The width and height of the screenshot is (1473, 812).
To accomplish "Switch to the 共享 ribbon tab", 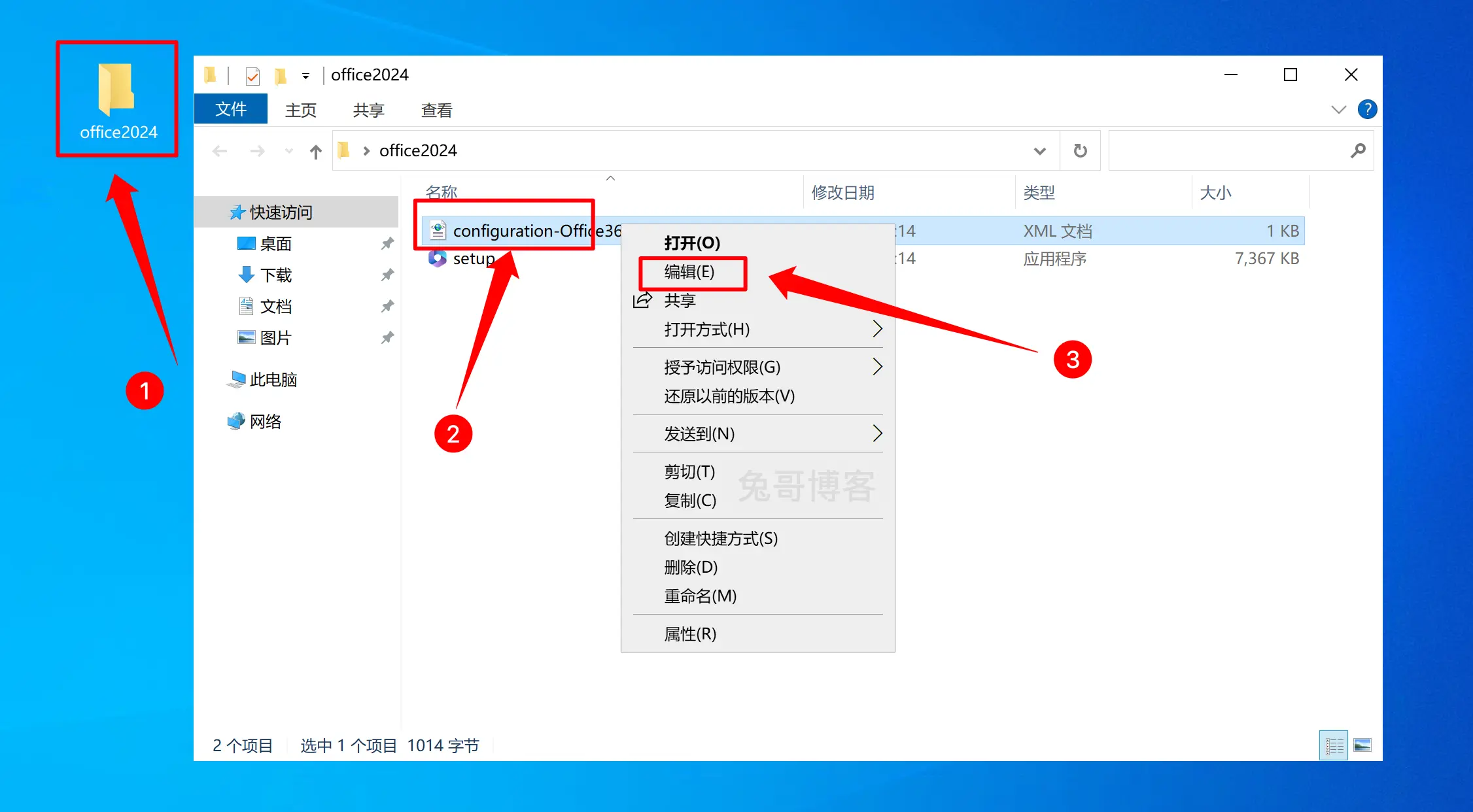I will tap(369, 110).
